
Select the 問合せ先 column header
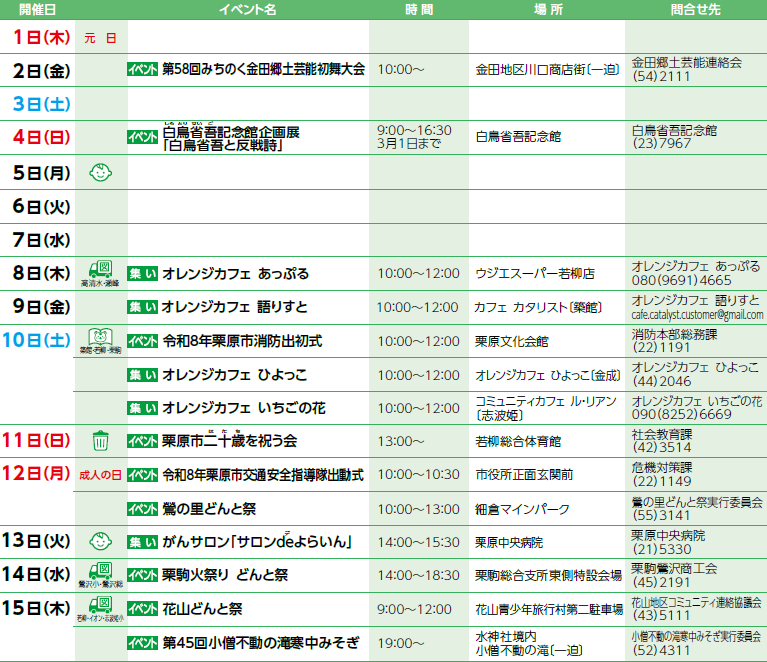(695, 8)
